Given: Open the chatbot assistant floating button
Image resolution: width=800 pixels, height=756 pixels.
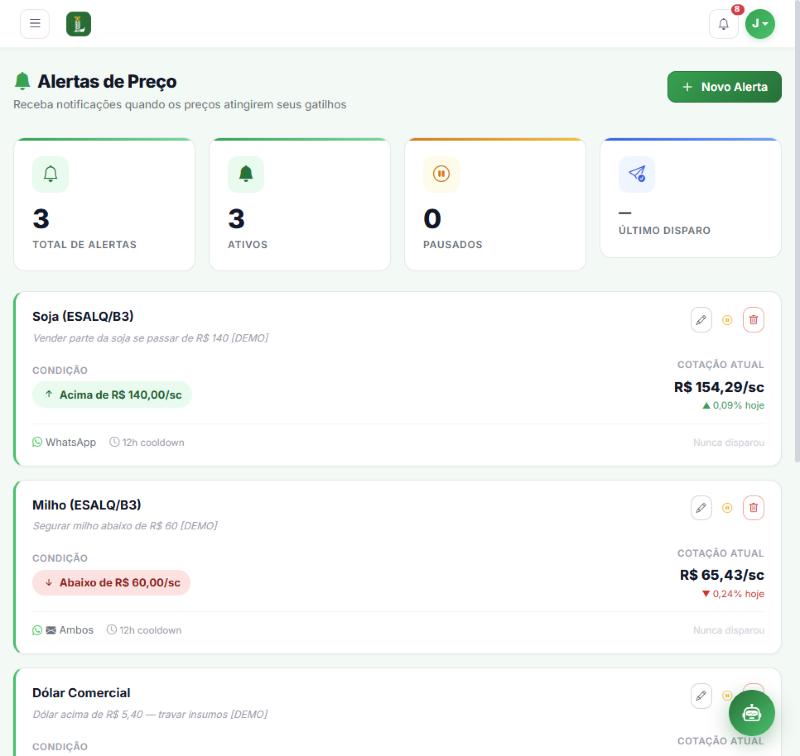Looking at the screenshot, I should (x=752, y=713).
